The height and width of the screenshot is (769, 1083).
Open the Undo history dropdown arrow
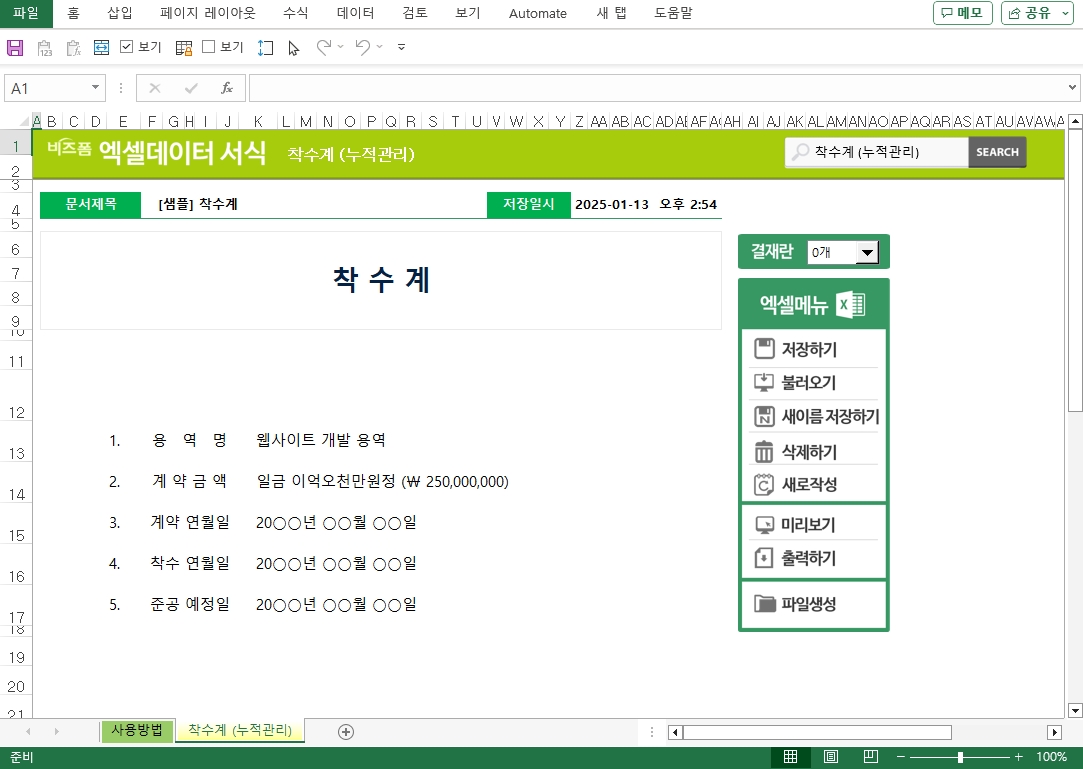tap(379, 47)
